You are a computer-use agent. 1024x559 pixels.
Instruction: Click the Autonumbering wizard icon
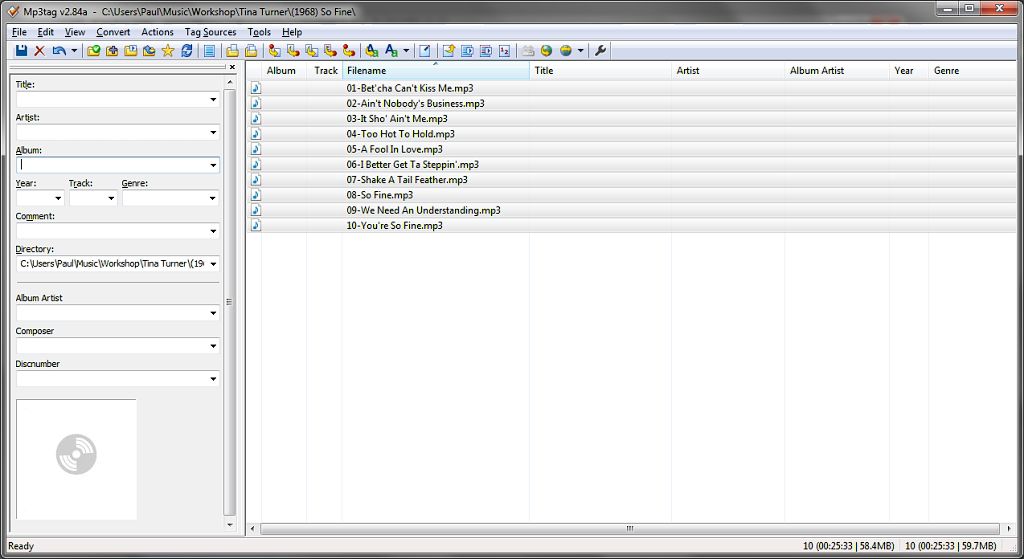tap(504, 50)
